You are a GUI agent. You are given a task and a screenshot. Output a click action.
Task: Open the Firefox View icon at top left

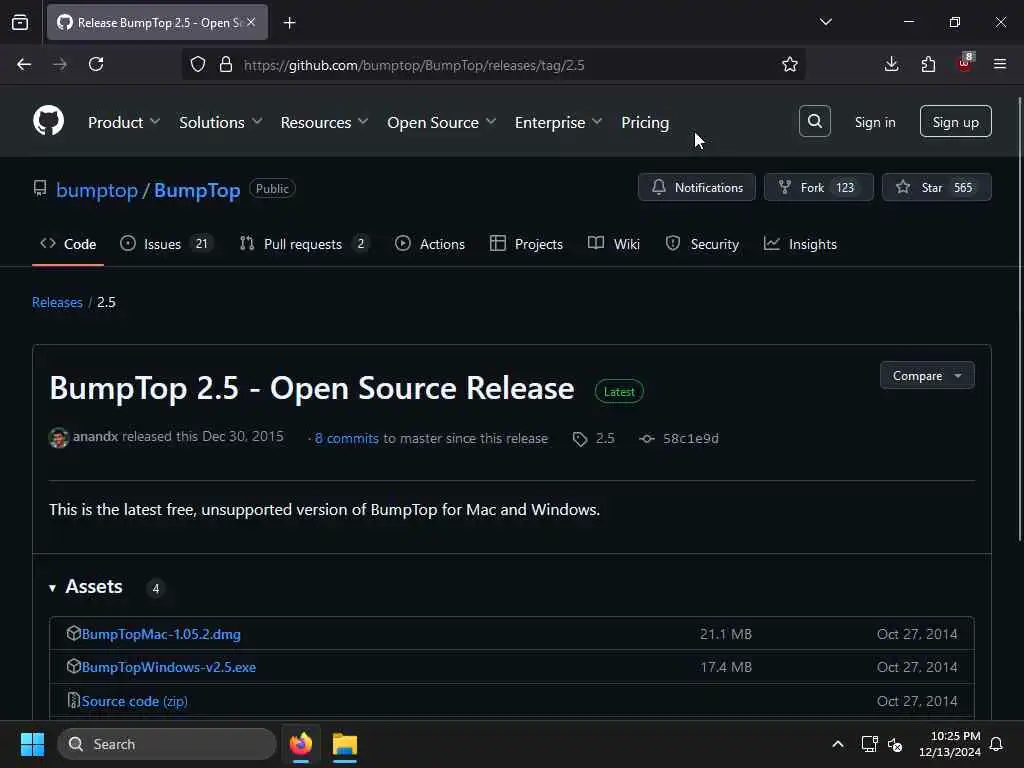tap(20, 22)
